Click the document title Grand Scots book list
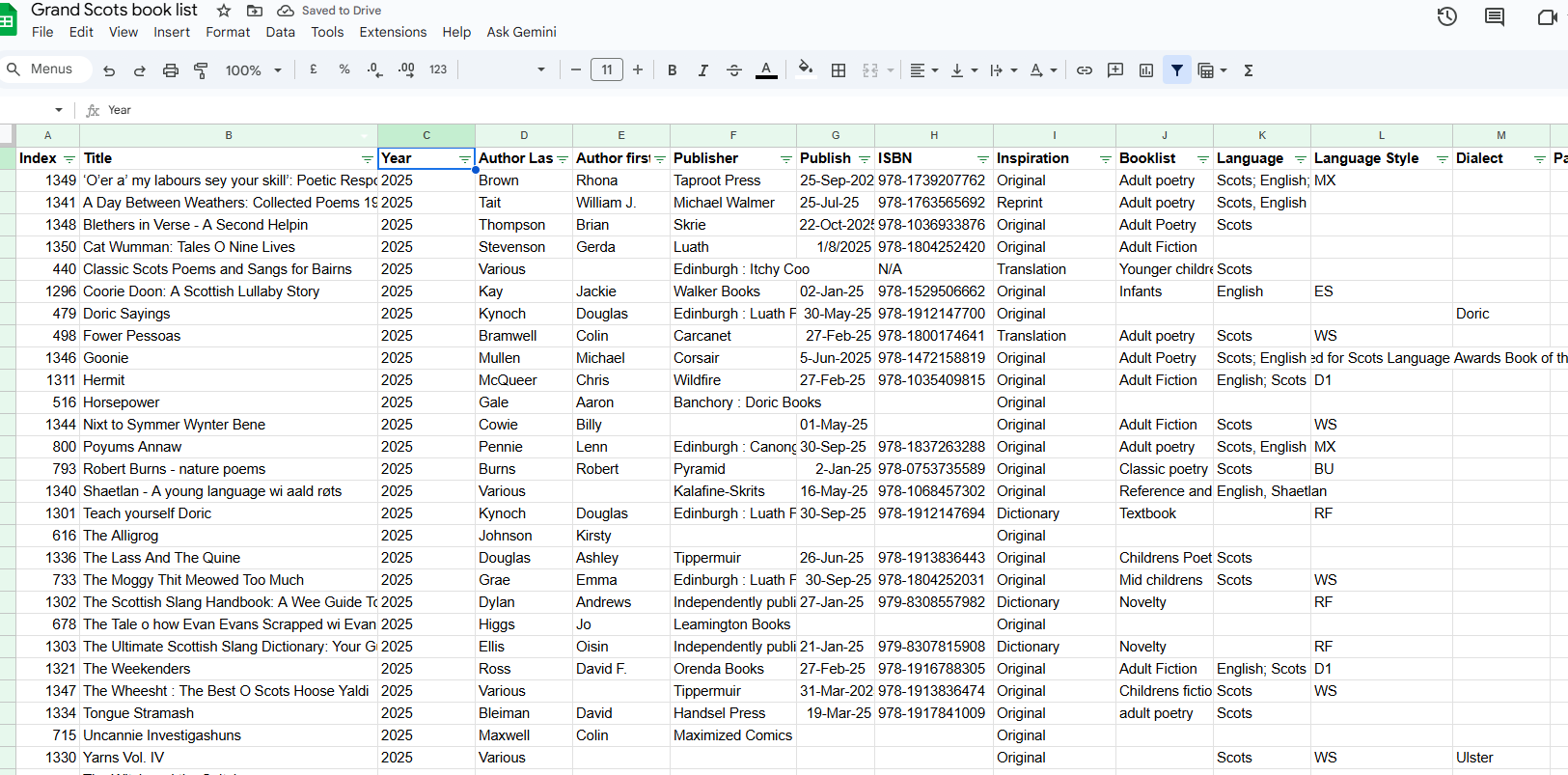The width and height of the screenshot is (1568, 775). coord(114,10)
